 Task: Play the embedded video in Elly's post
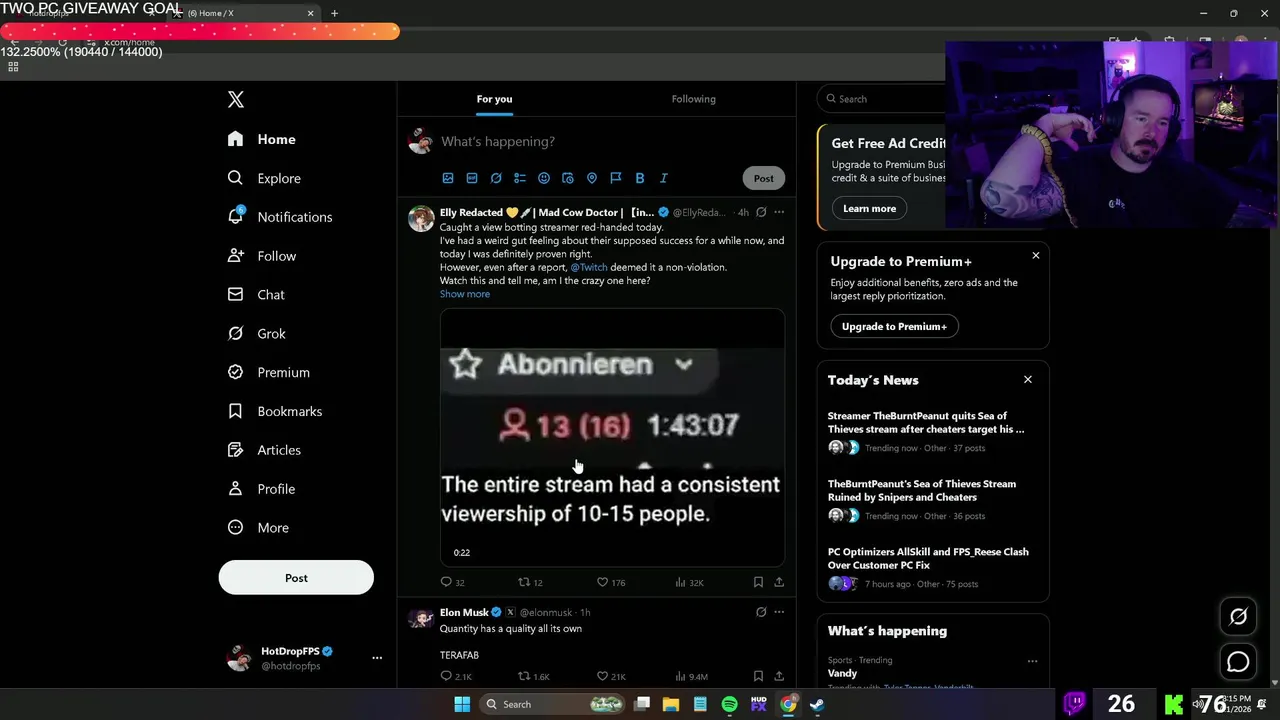[x=612, y=438]
